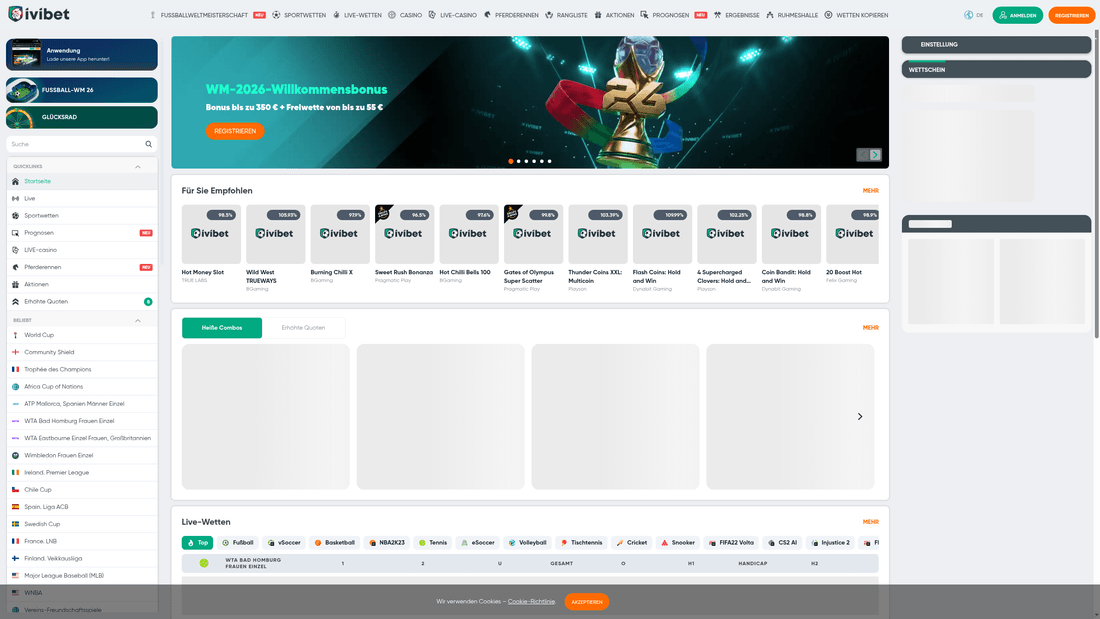The image size is (1100, 619).
Task: Open Sportwetten in top menu
Action: [x=299, y=15]
